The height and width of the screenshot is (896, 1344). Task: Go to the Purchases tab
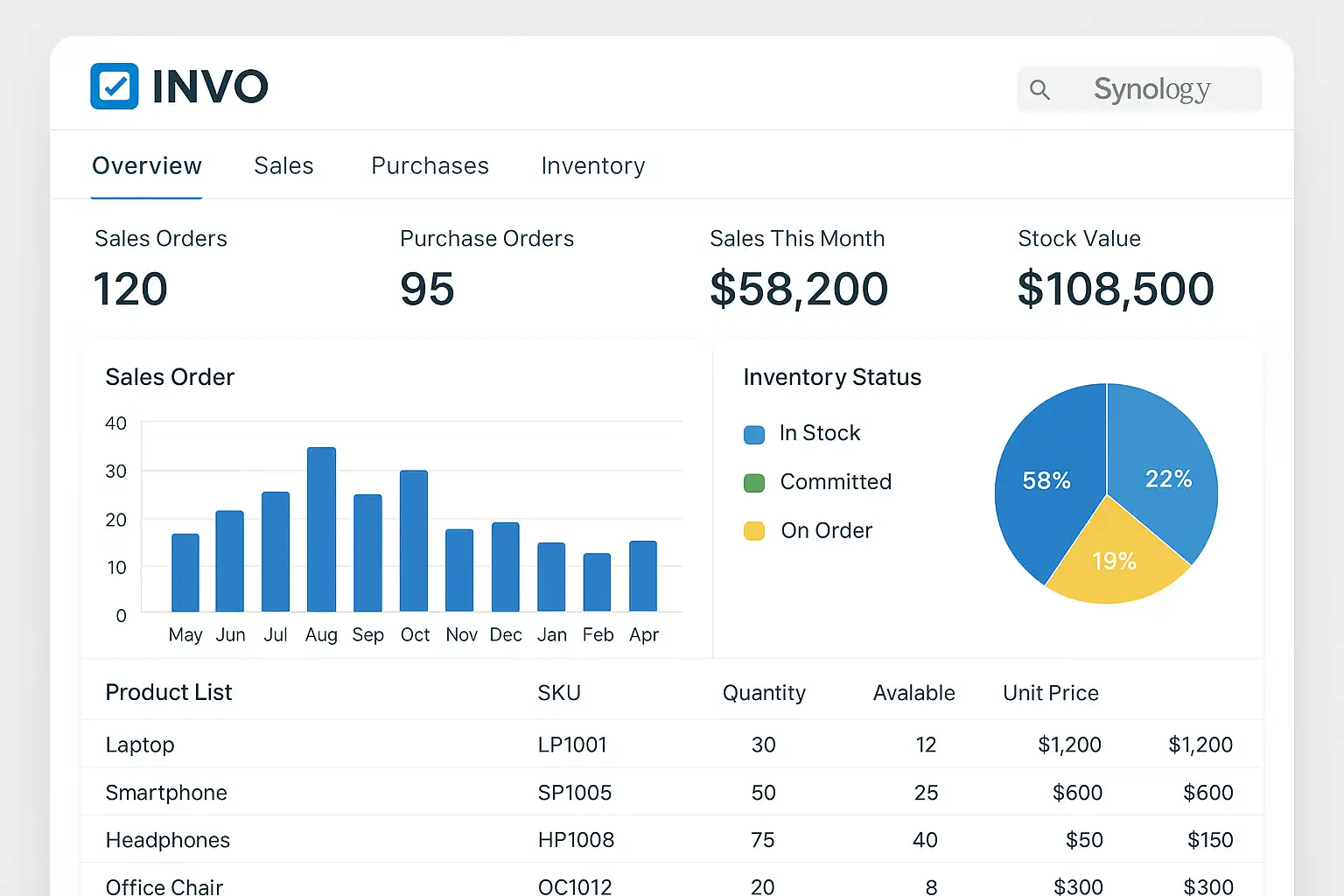click(430, 166)
